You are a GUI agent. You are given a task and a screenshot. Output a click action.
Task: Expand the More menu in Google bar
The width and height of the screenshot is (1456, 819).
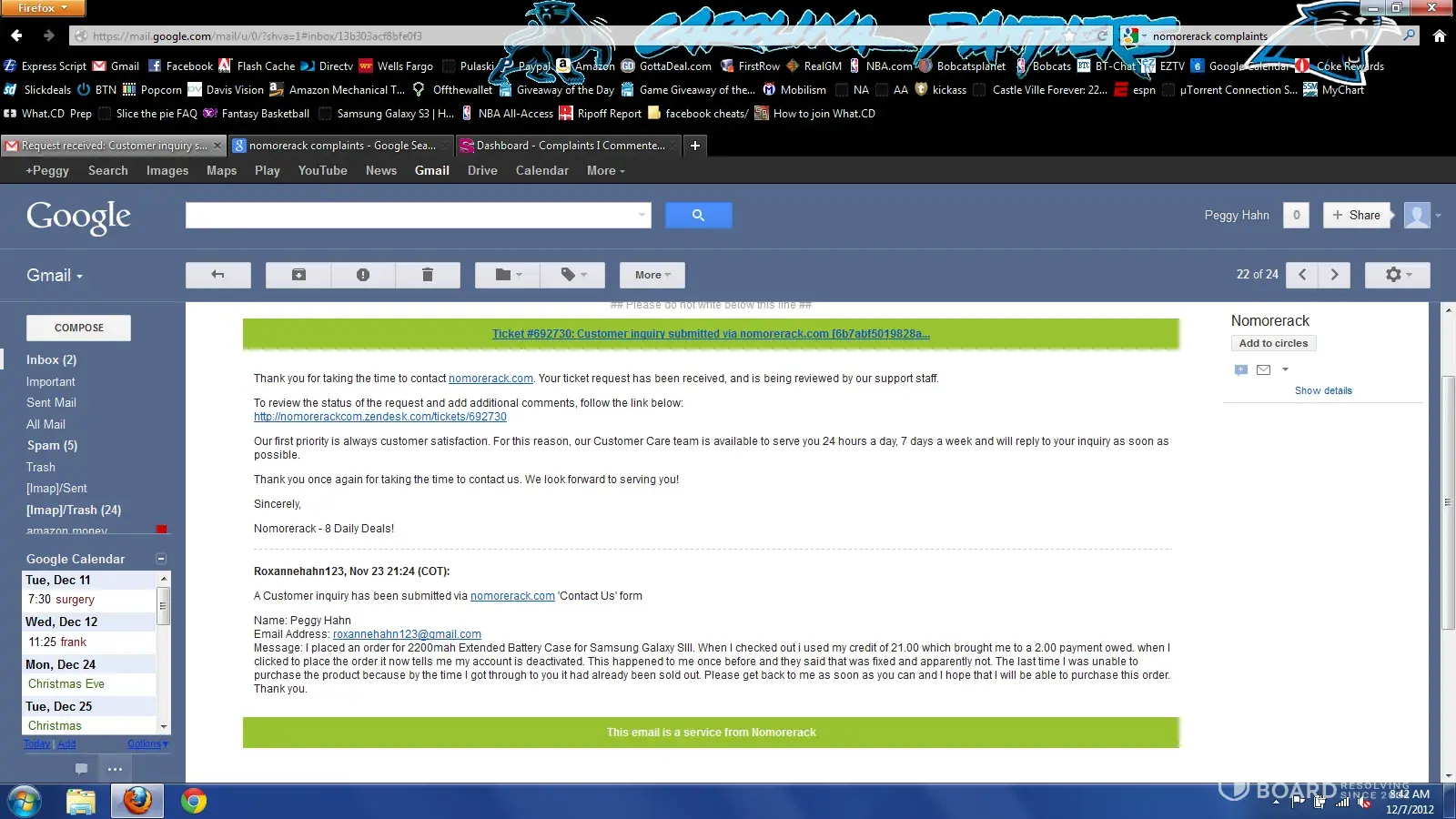point(606,171)
